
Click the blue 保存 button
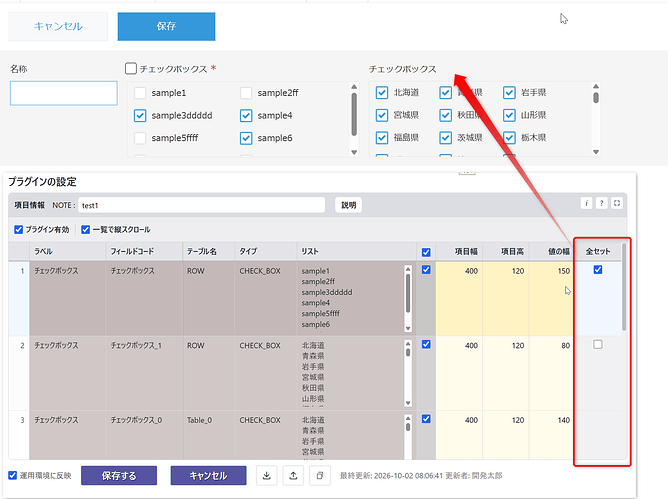point(166,26)
